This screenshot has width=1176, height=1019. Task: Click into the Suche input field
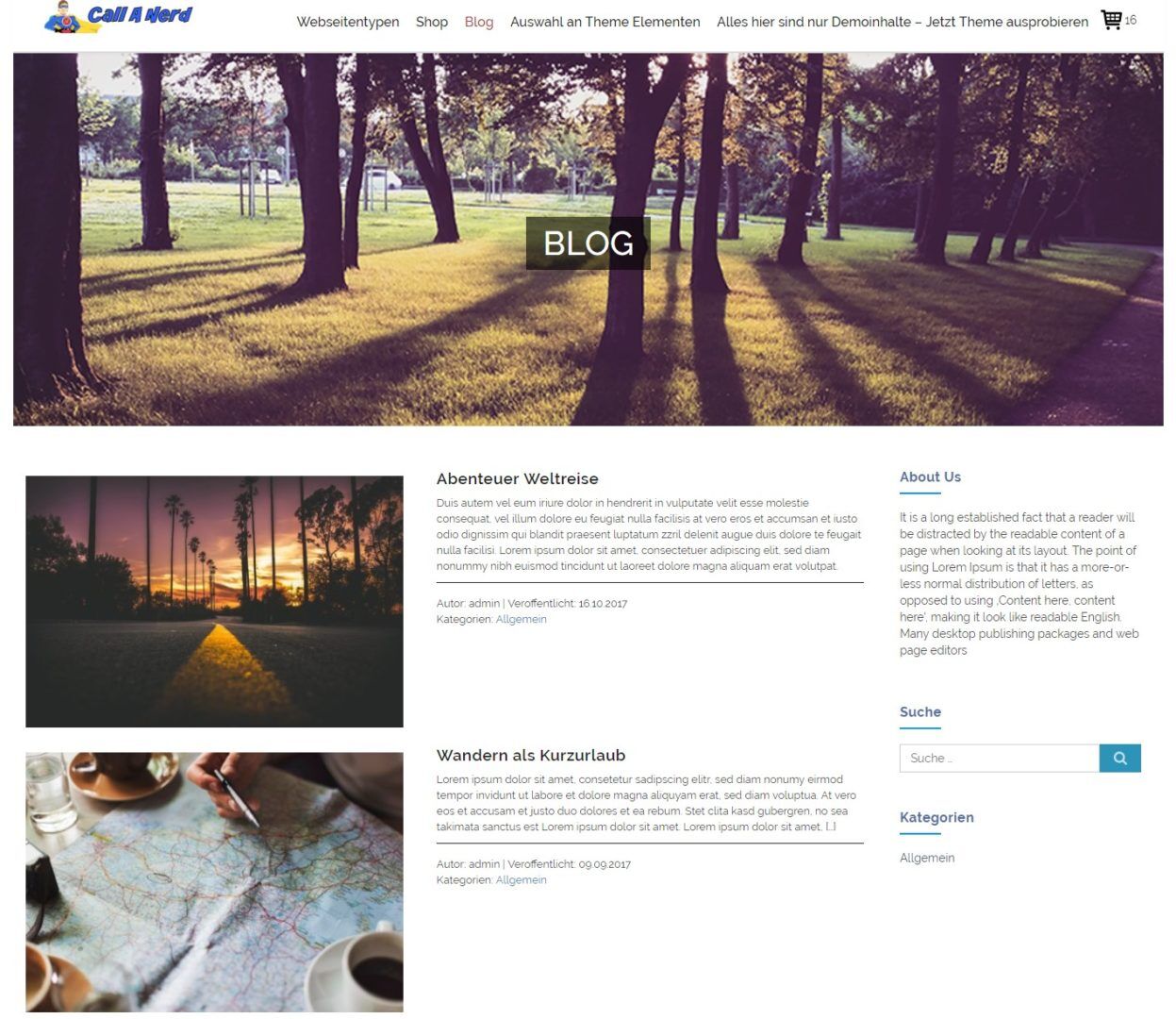click(x=1000, y=758)
